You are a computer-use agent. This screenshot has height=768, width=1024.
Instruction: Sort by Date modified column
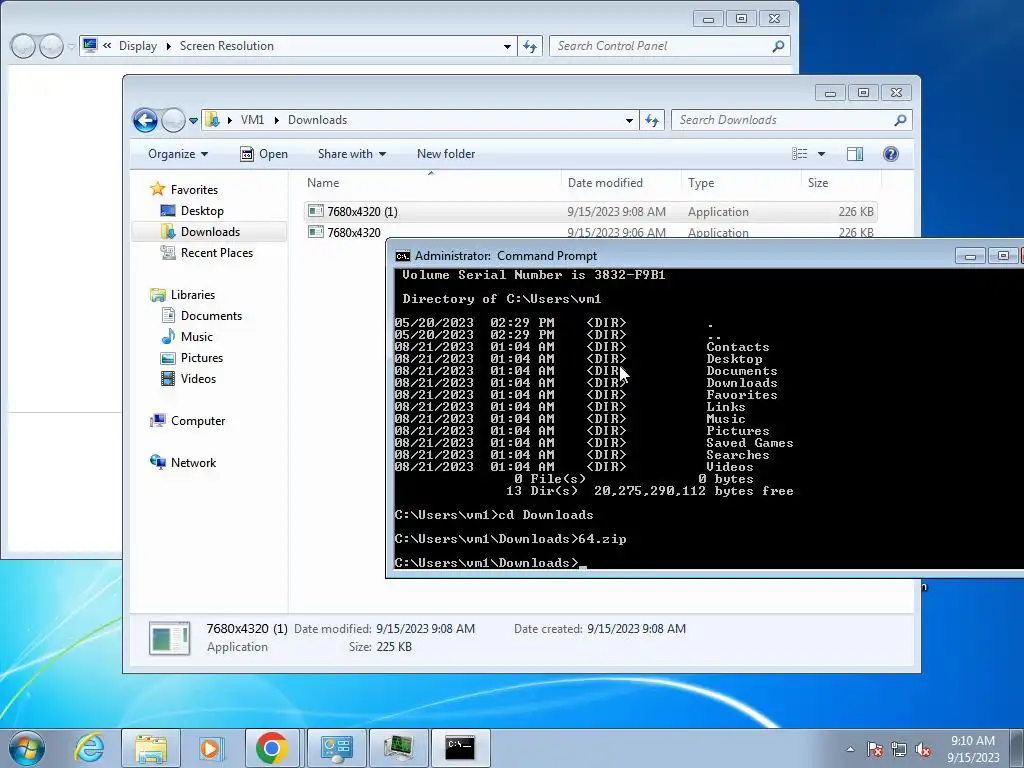coord(621,183)
